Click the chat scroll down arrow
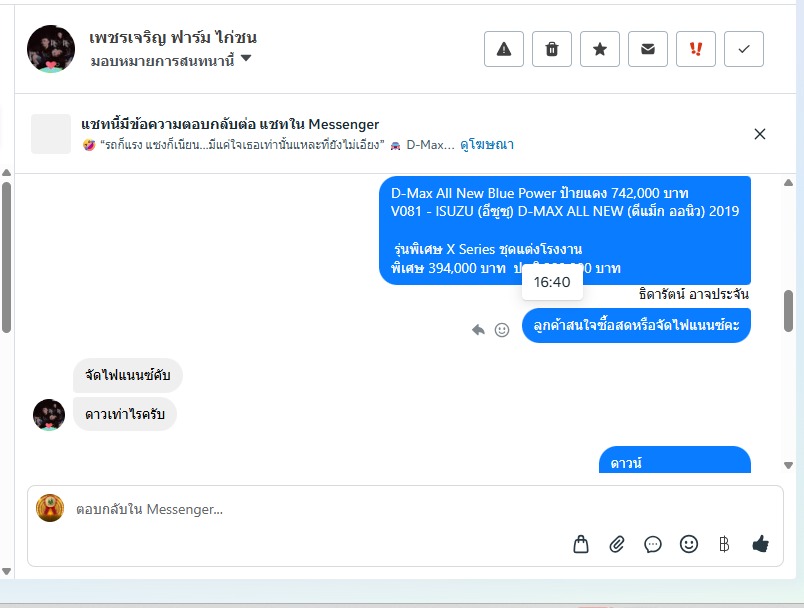Image resolution: width=804 pixels, height=608 pixels. (788, 465)
